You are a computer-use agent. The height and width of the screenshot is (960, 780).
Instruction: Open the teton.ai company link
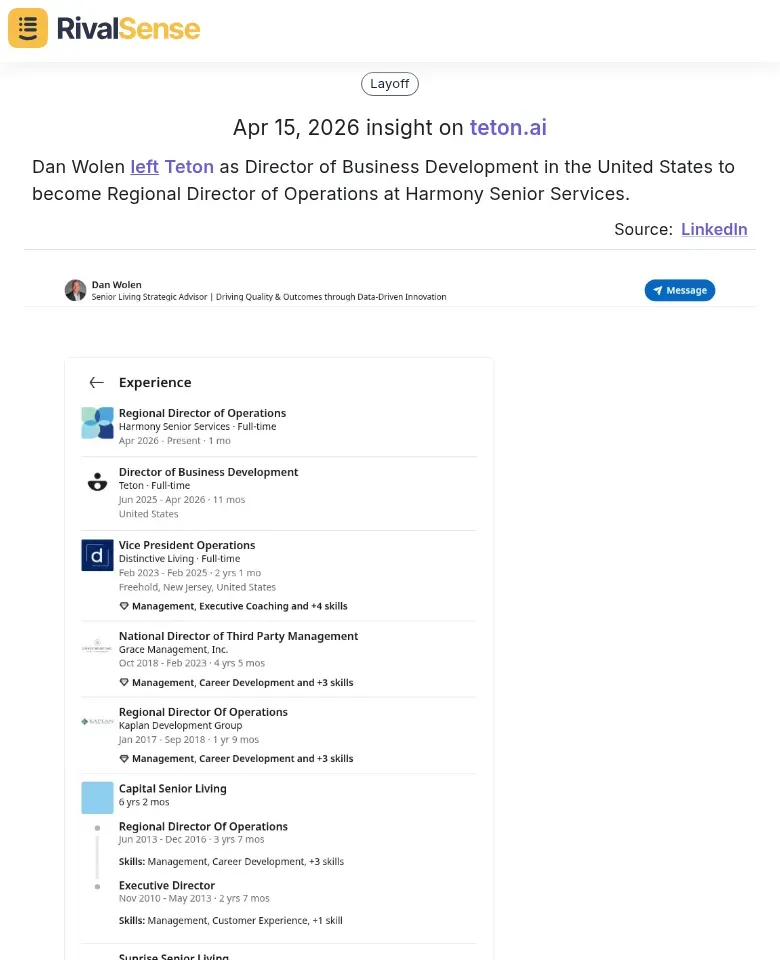click(508, 127)
